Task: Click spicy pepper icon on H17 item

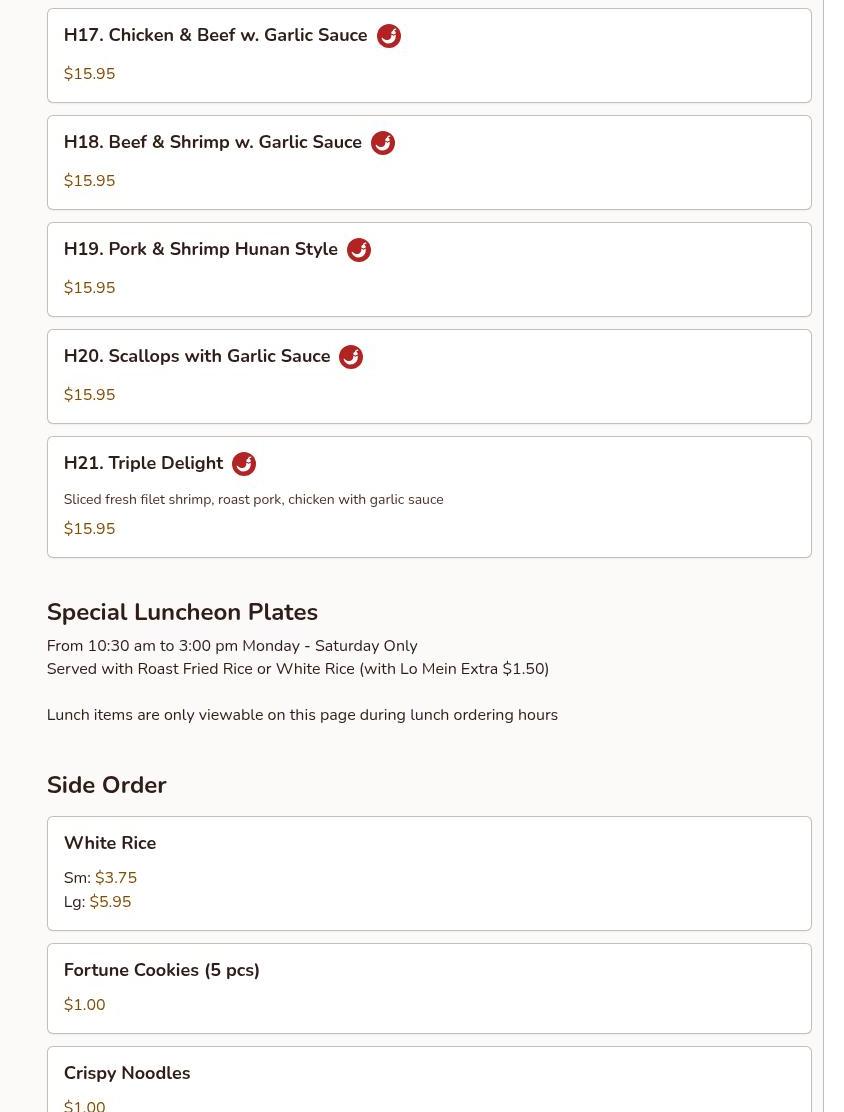Action: click(x=389, y=35)
